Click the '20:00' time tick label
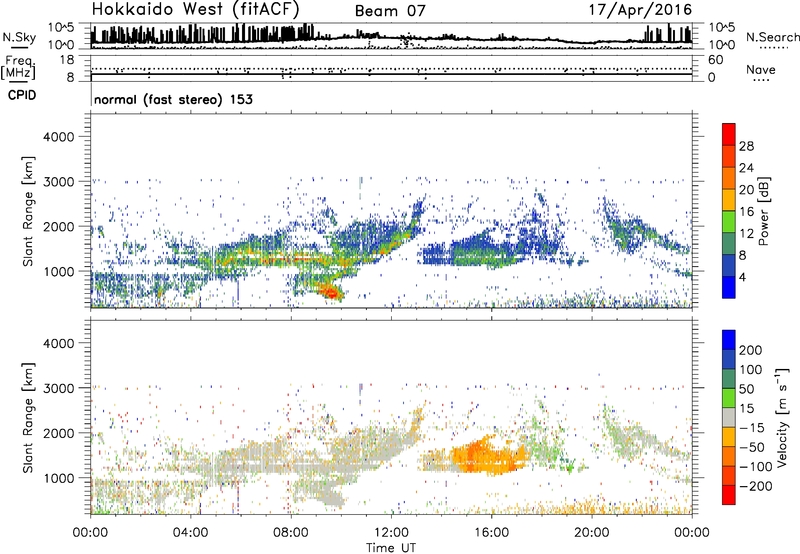The image size is (800, 554). click(x=591, y=533)
